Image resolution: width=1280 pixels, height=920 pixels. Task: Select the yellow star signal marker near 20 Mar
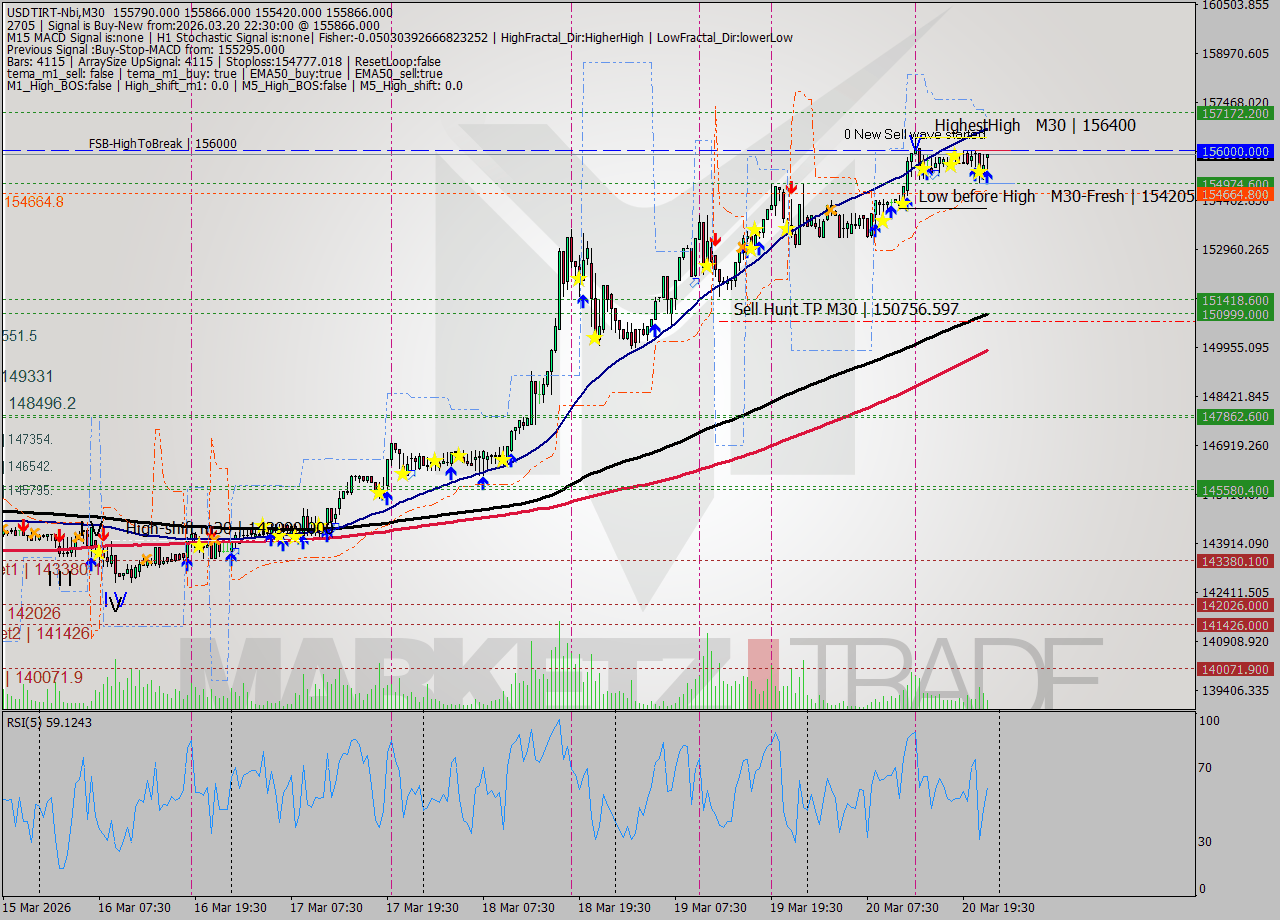tap(952, 163)
